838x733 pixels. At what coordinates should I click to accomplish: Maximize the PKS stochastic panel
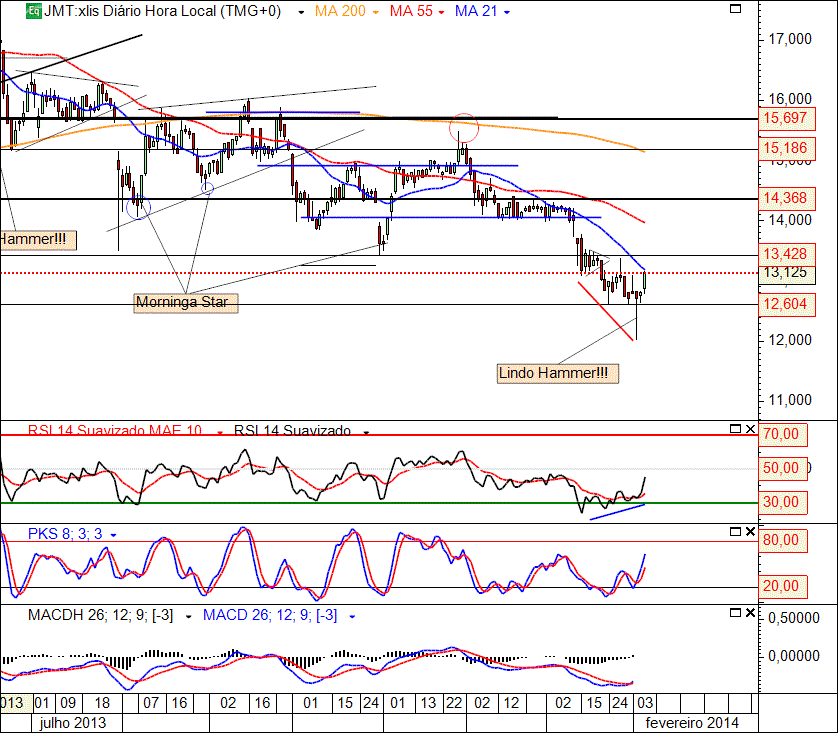tap(735, 532)
